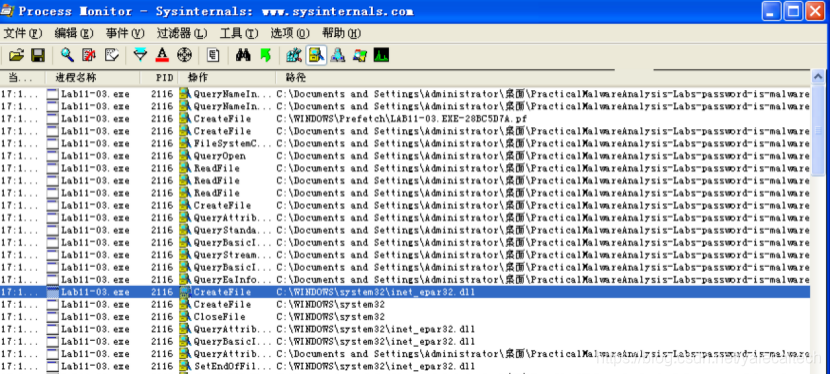Toggle Show Process and Thread Activity icon

(359, 55)
